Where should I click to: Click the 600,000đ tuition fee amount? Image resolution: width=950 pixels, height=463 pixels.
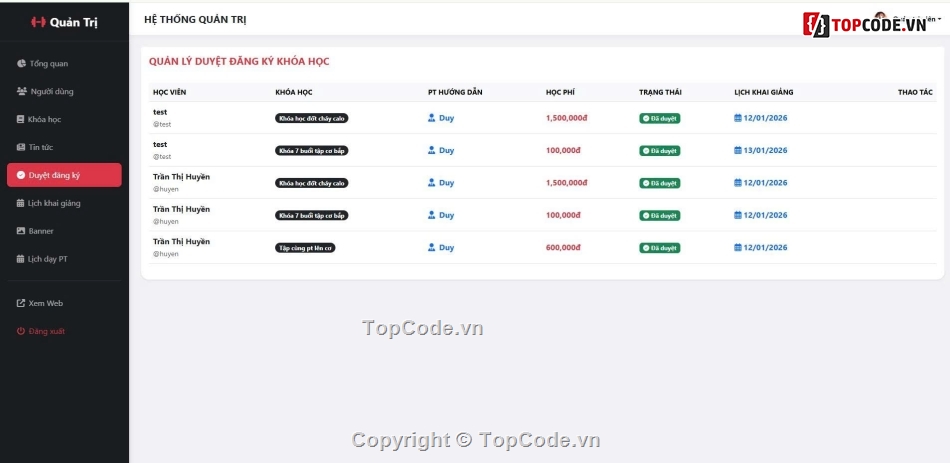pyautogui.click(x=563, y=248)
